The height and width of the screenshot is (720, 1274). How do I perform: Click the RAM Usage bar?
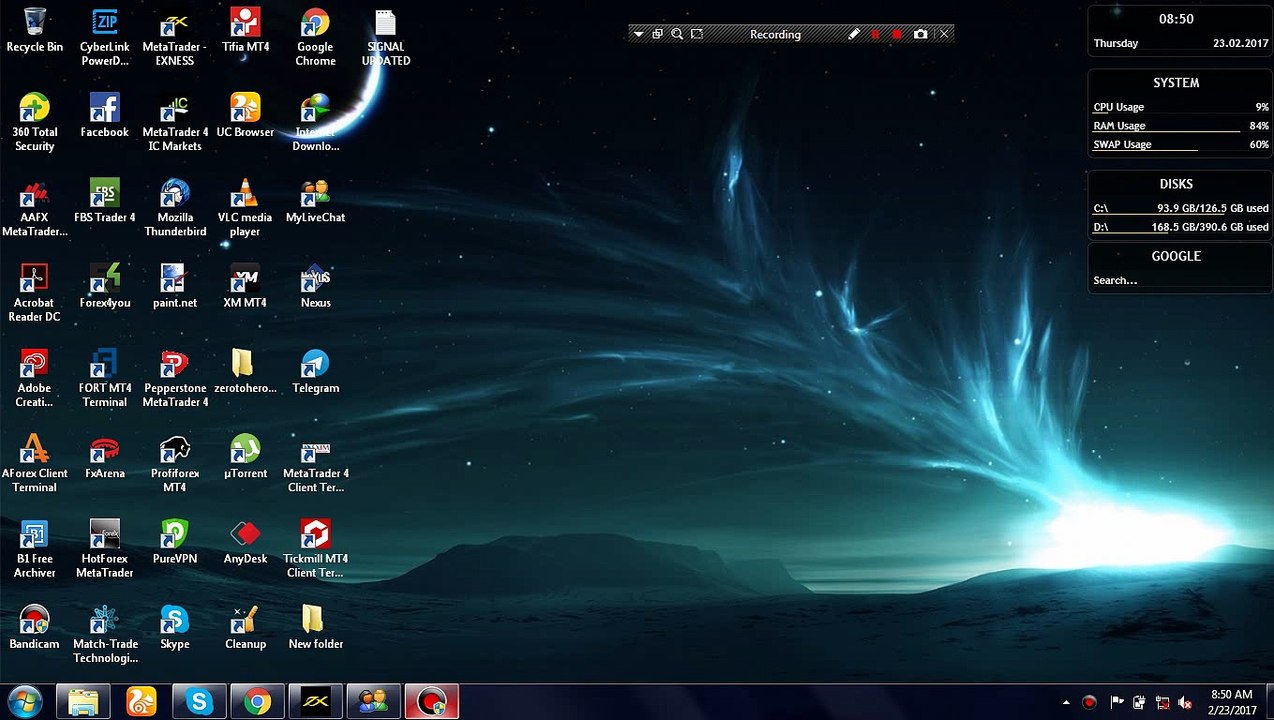coord(1180,126)
